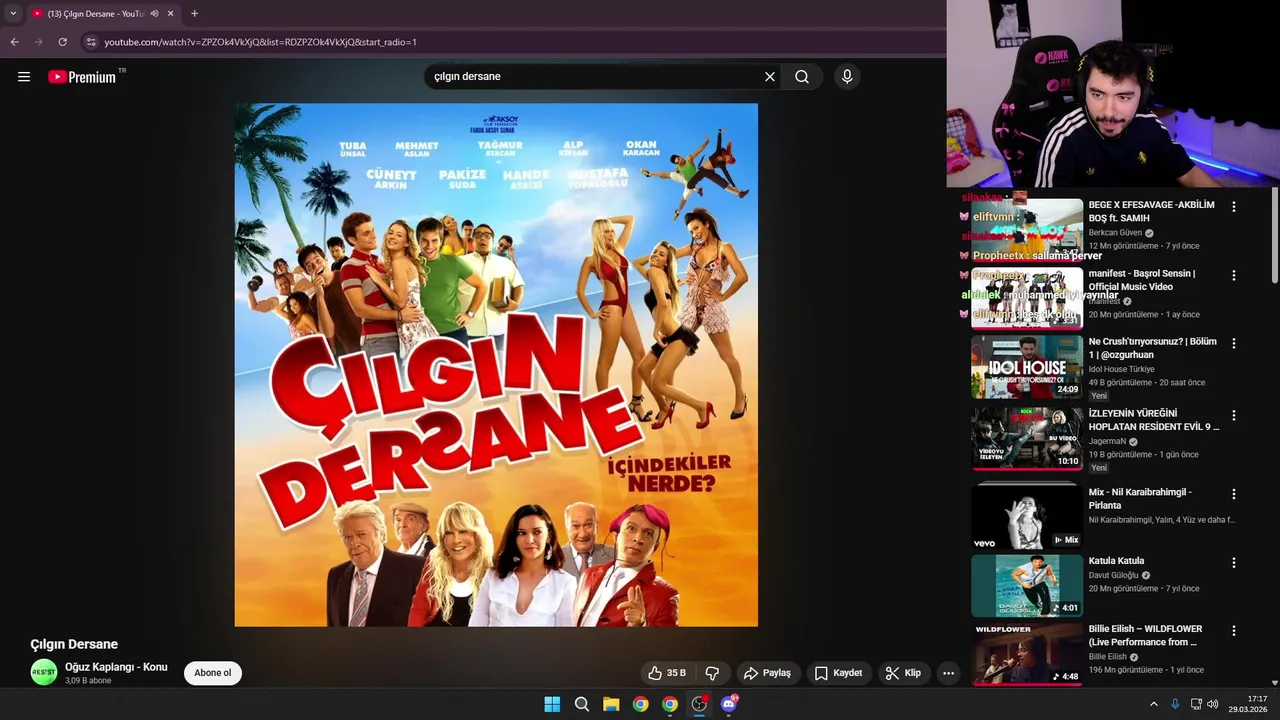Open the Resident Evil 9 video thumbnail
The image size is (1280, 720).
tap(1027, 438)
